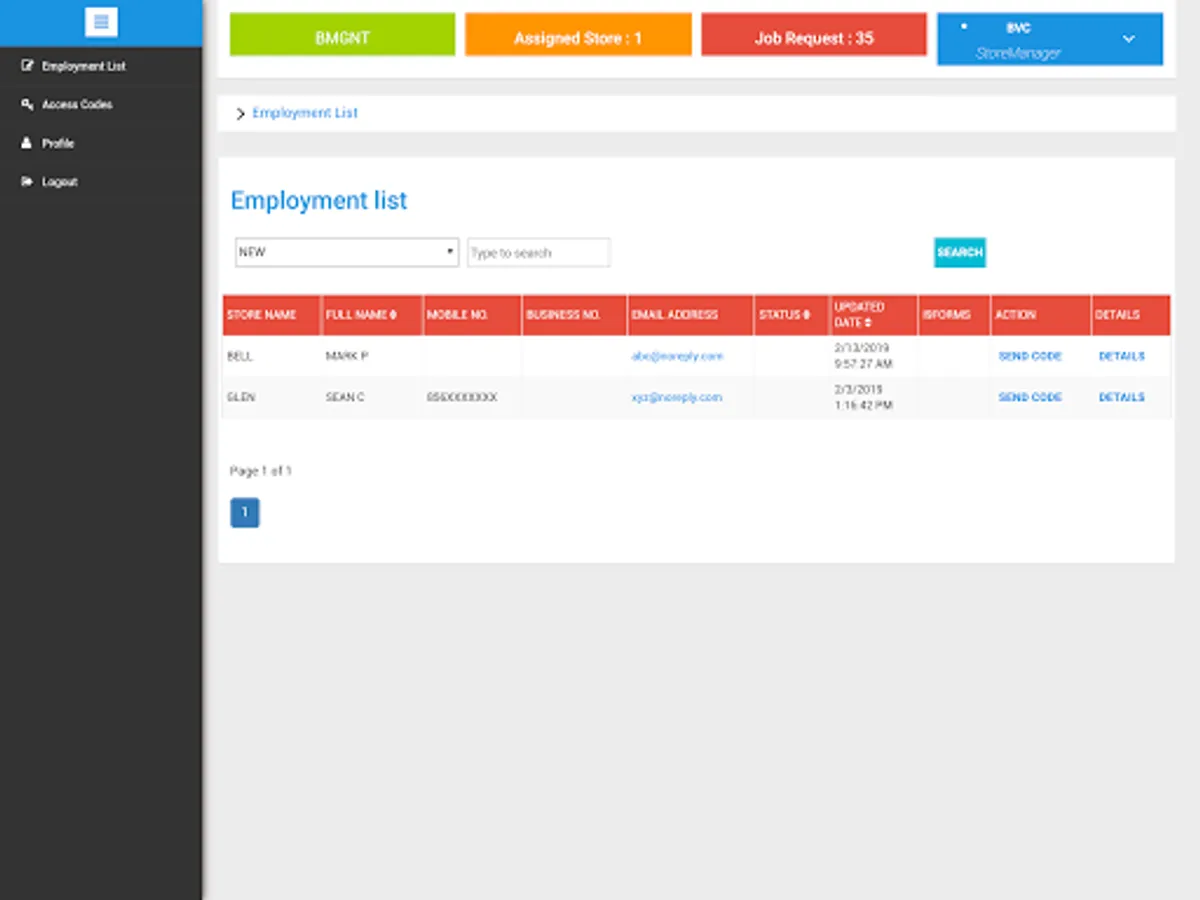
Task: Click the SEAN C name cell
Action: (345, 397)
